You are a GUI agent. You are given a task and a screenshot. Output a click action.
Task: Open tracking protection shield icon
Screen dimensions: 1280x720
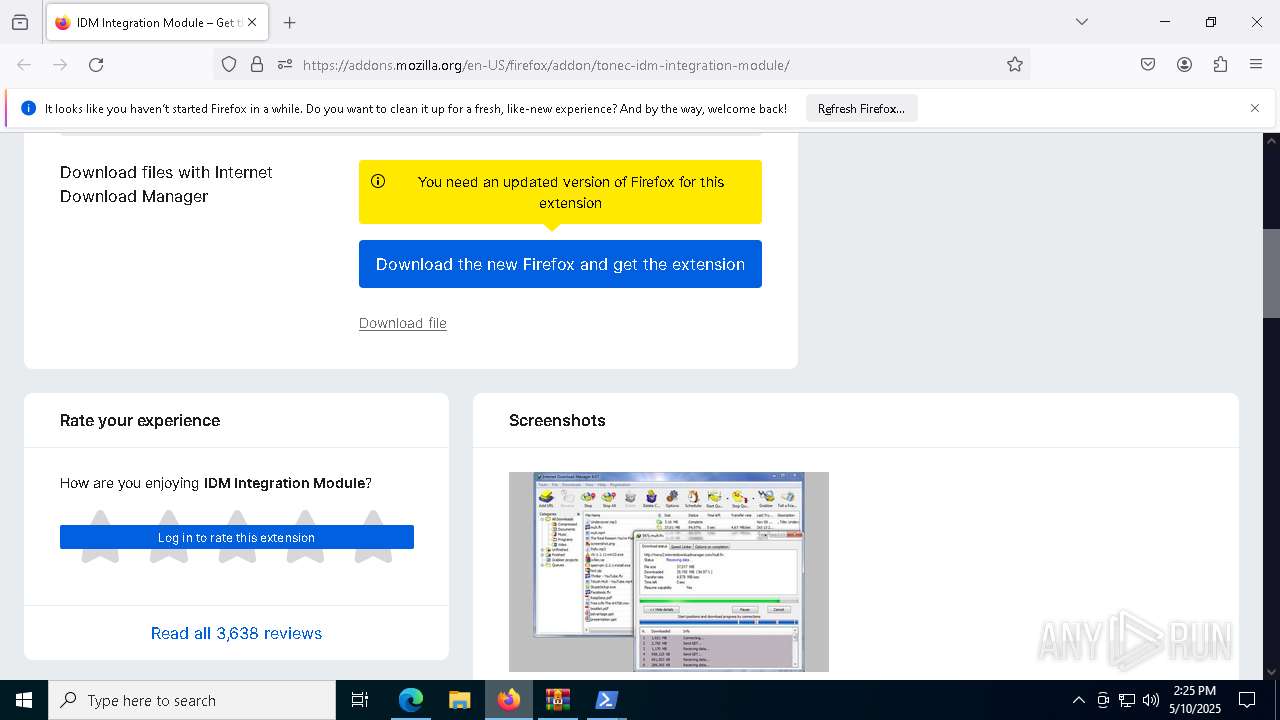[229, 65]
